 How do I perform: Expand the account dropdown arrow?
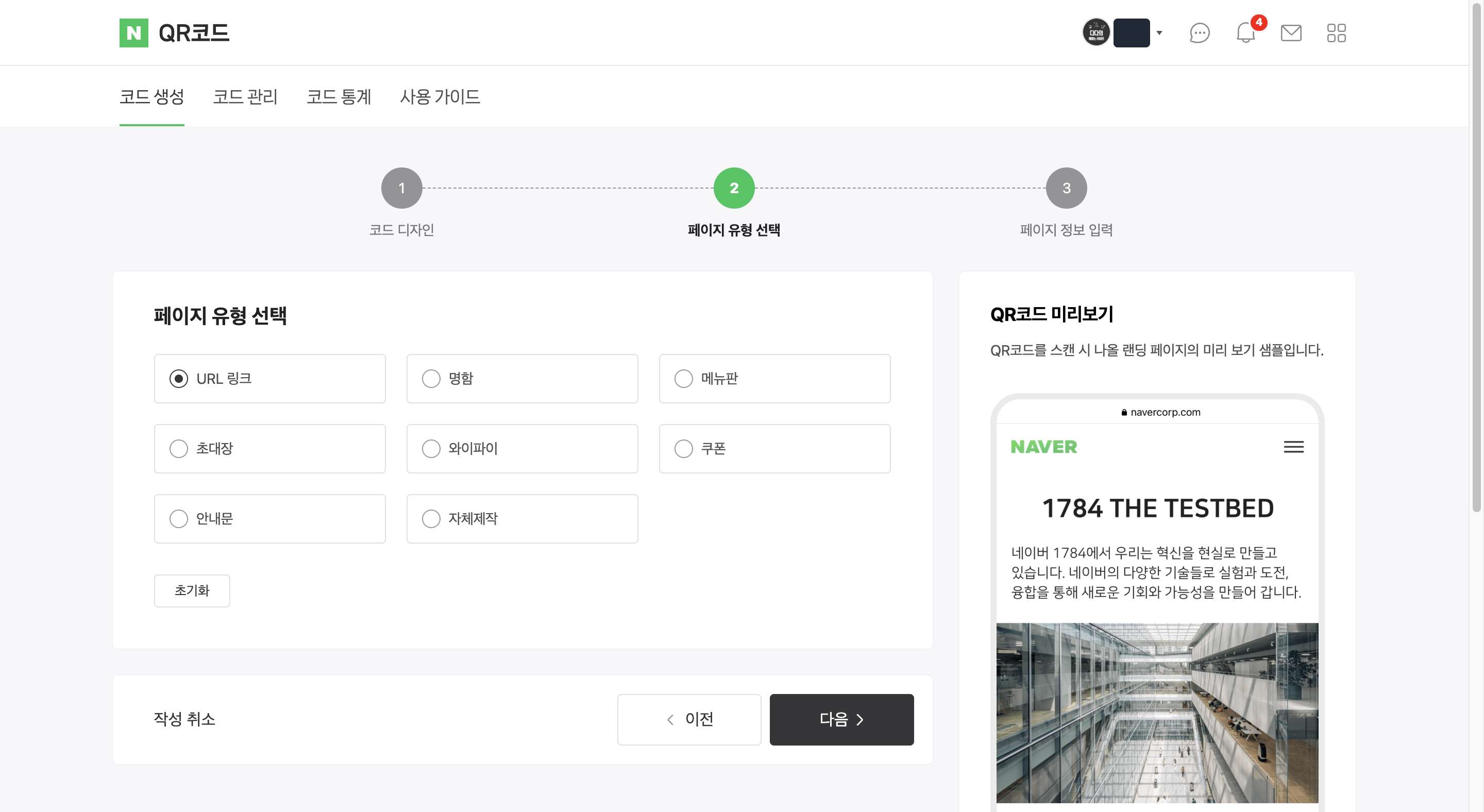point(1159,33)
